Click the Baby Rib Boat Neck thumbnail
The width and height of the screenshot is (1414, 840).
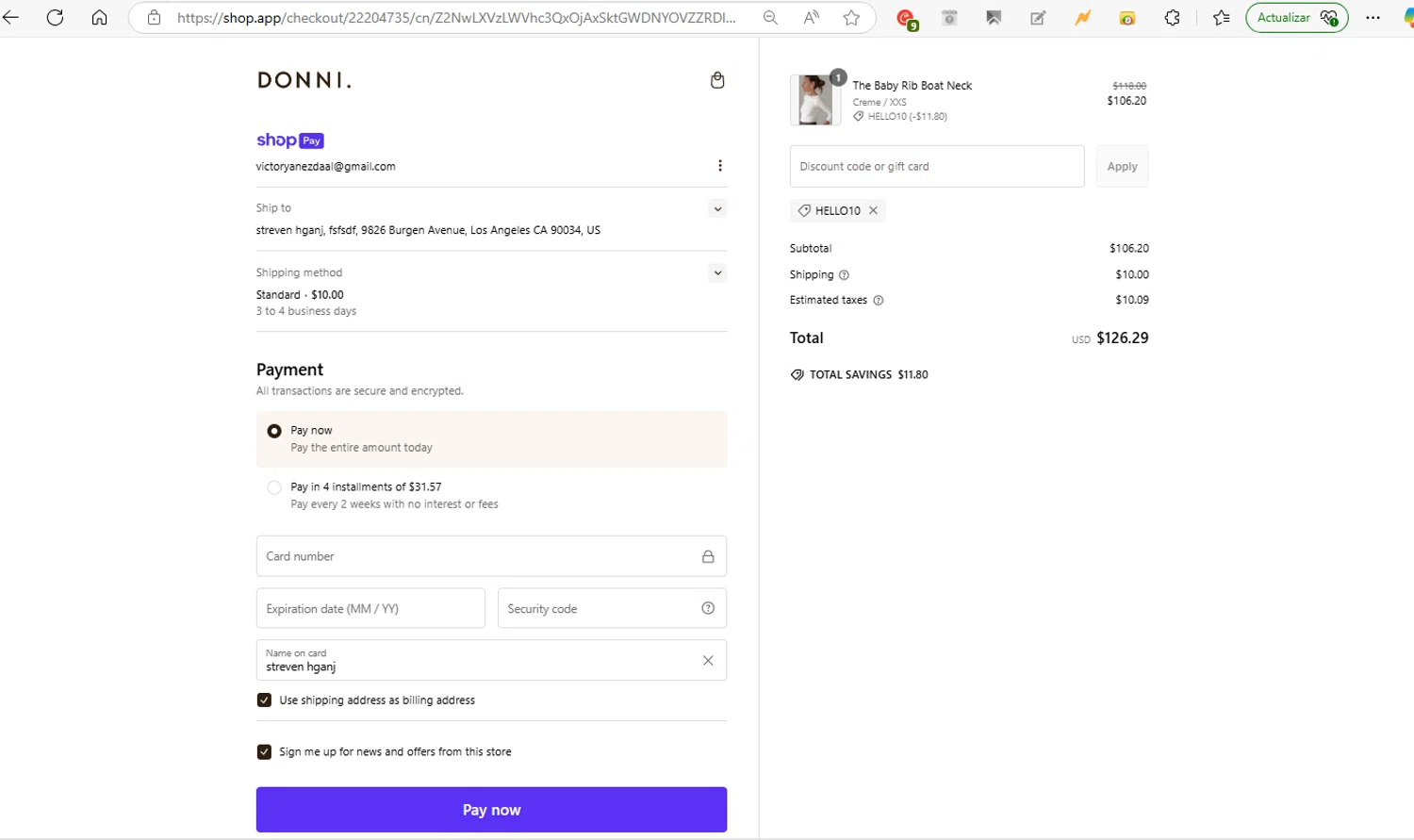point(815,100)
